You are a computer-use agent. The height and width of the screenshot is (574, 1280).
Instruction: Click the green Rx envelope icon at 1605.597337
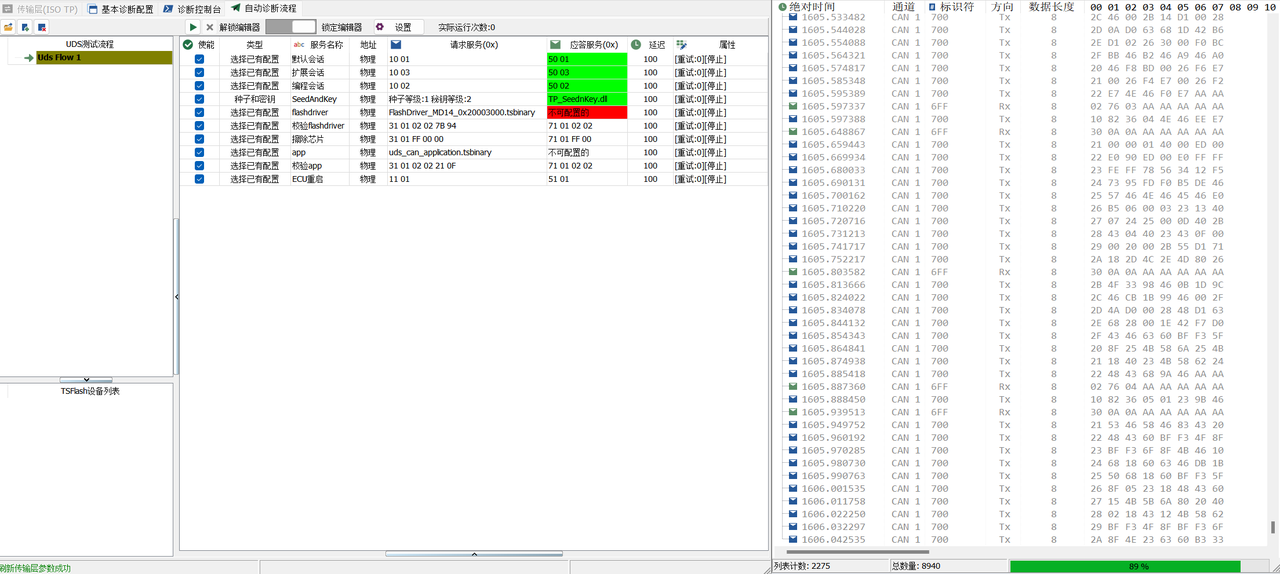793,106
